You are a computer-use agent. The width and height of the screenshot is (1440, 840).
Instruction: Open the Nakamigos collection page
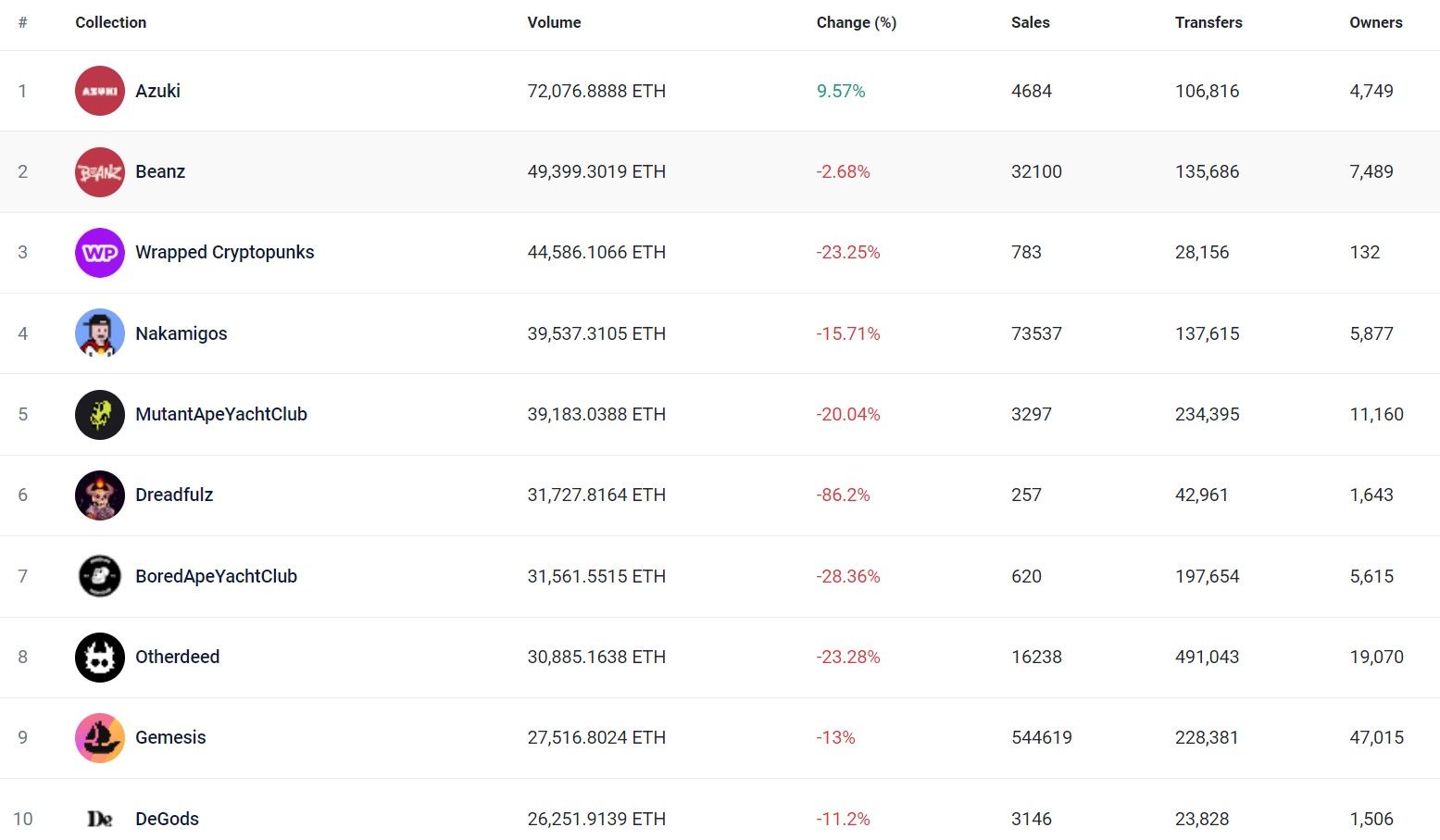(181, 333)
